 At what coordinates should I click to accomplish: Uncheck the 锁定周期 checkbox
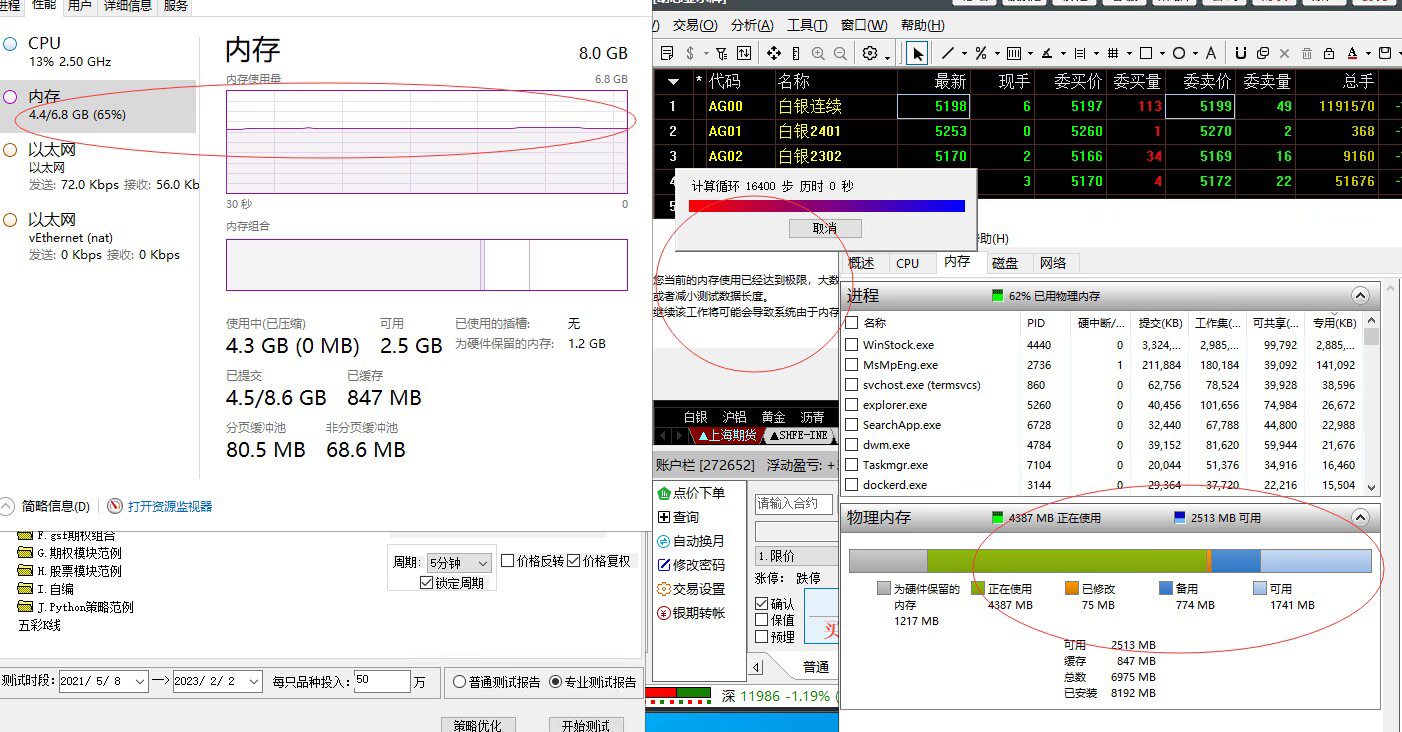427,583
